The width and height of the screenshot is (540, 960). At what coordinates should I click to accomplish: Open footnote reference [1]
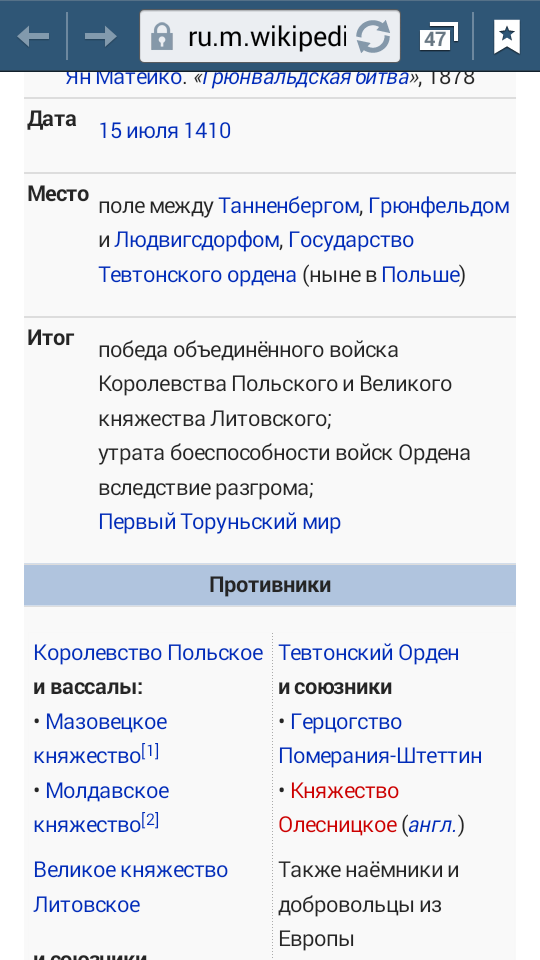pyautogui.click(x=150, y=751)
